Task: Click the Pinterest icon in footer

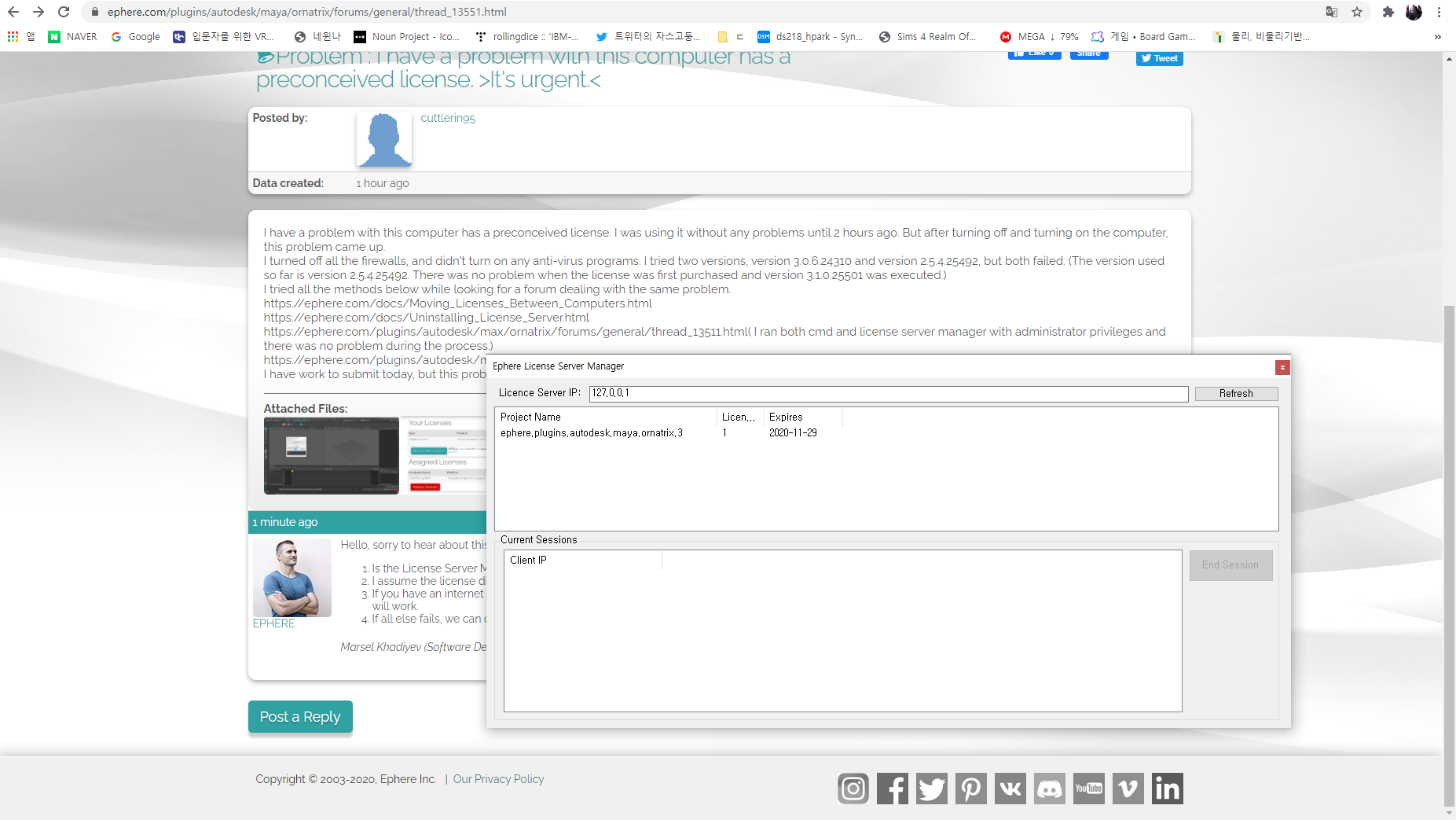Action: [x=970, y=789]
